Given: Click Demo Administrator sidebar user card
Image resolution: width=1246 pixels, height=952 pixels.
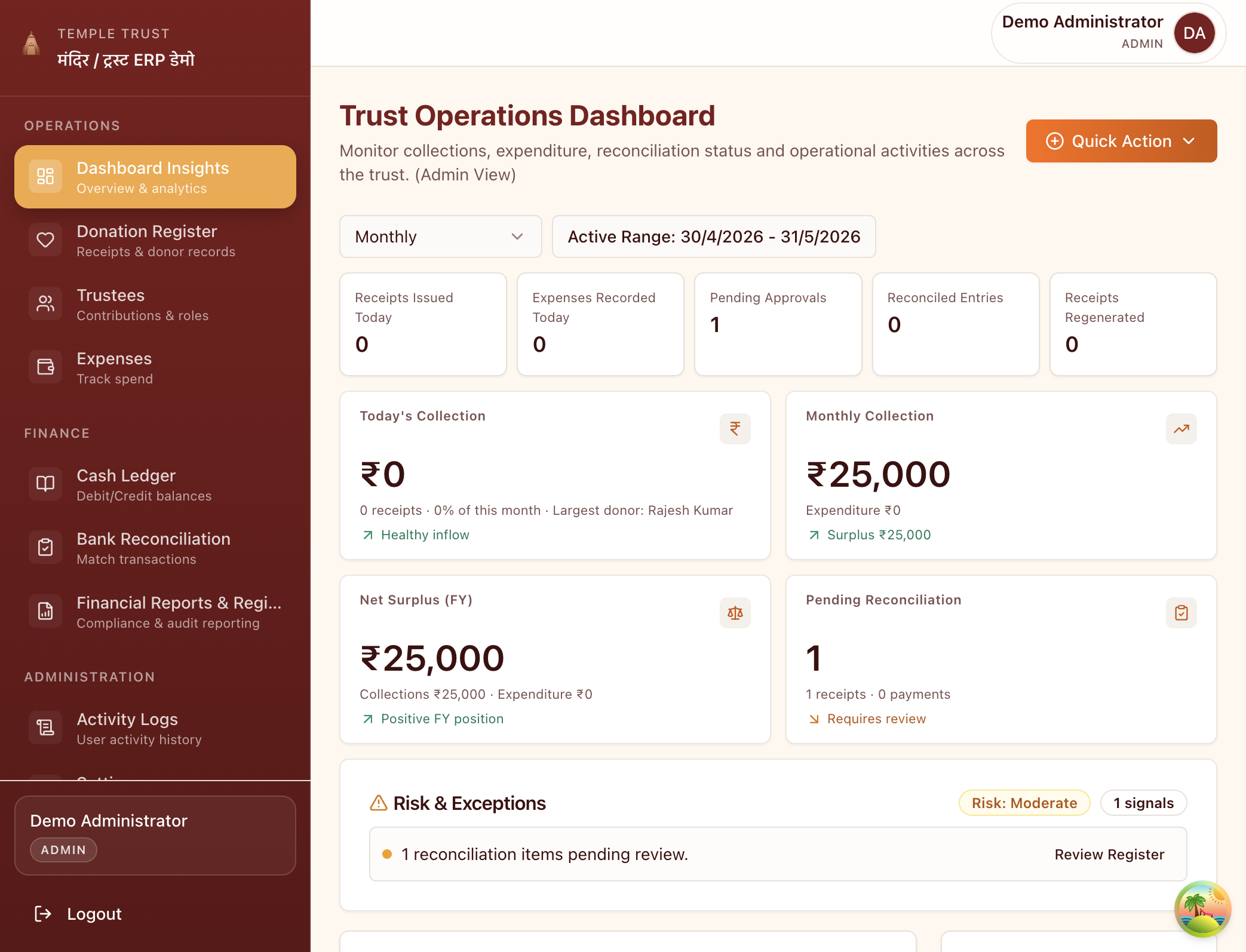Looking at the screenshot, I should (x=155, y=836).
